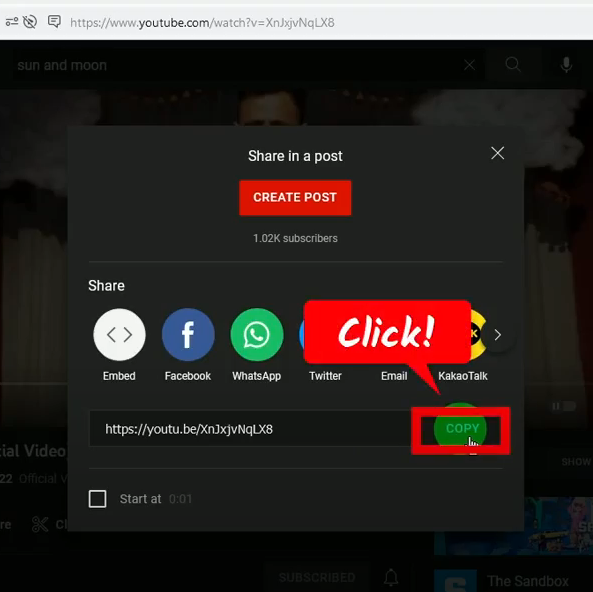
Task: Click the '1.02K subscribers' text
Action: tap(295, 238)
